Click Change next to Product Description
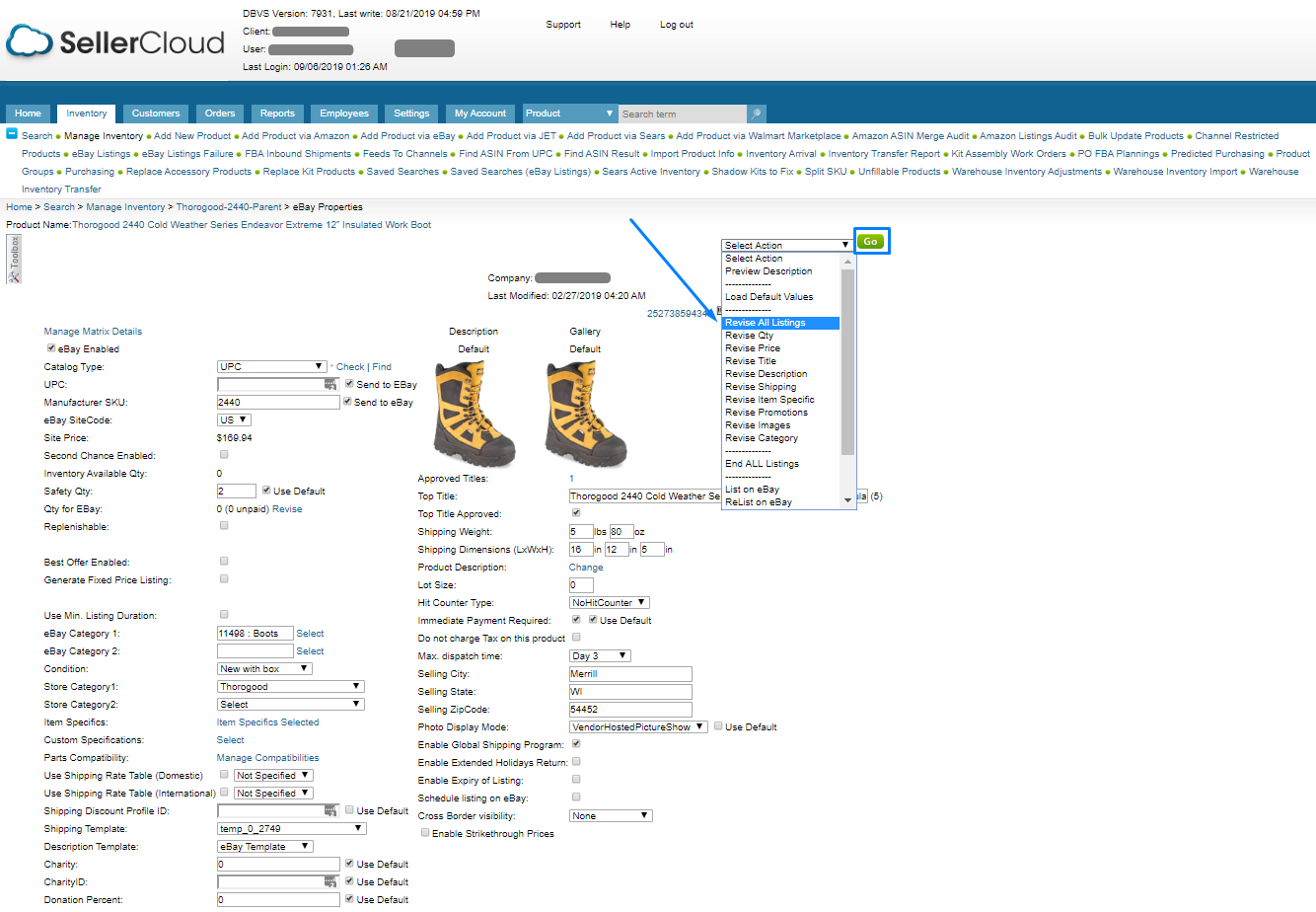 pyautogui.click(x=586, y=568)
